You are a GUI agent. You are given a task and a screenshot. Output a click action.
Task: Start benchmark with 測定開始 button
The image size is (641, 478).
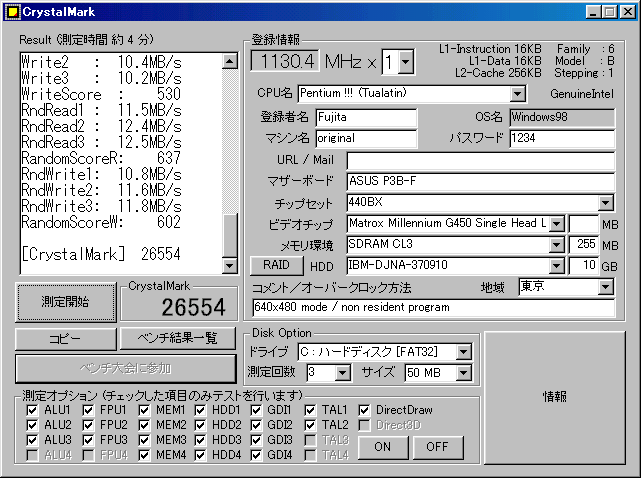(x=66, y=302)
